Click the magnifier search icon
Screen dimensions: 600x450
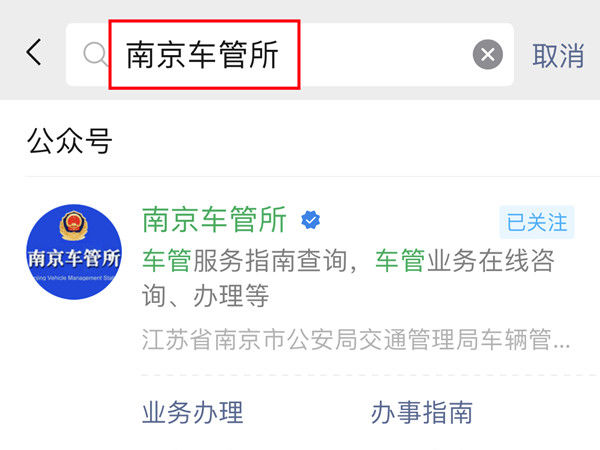click(x=95, y=54)
